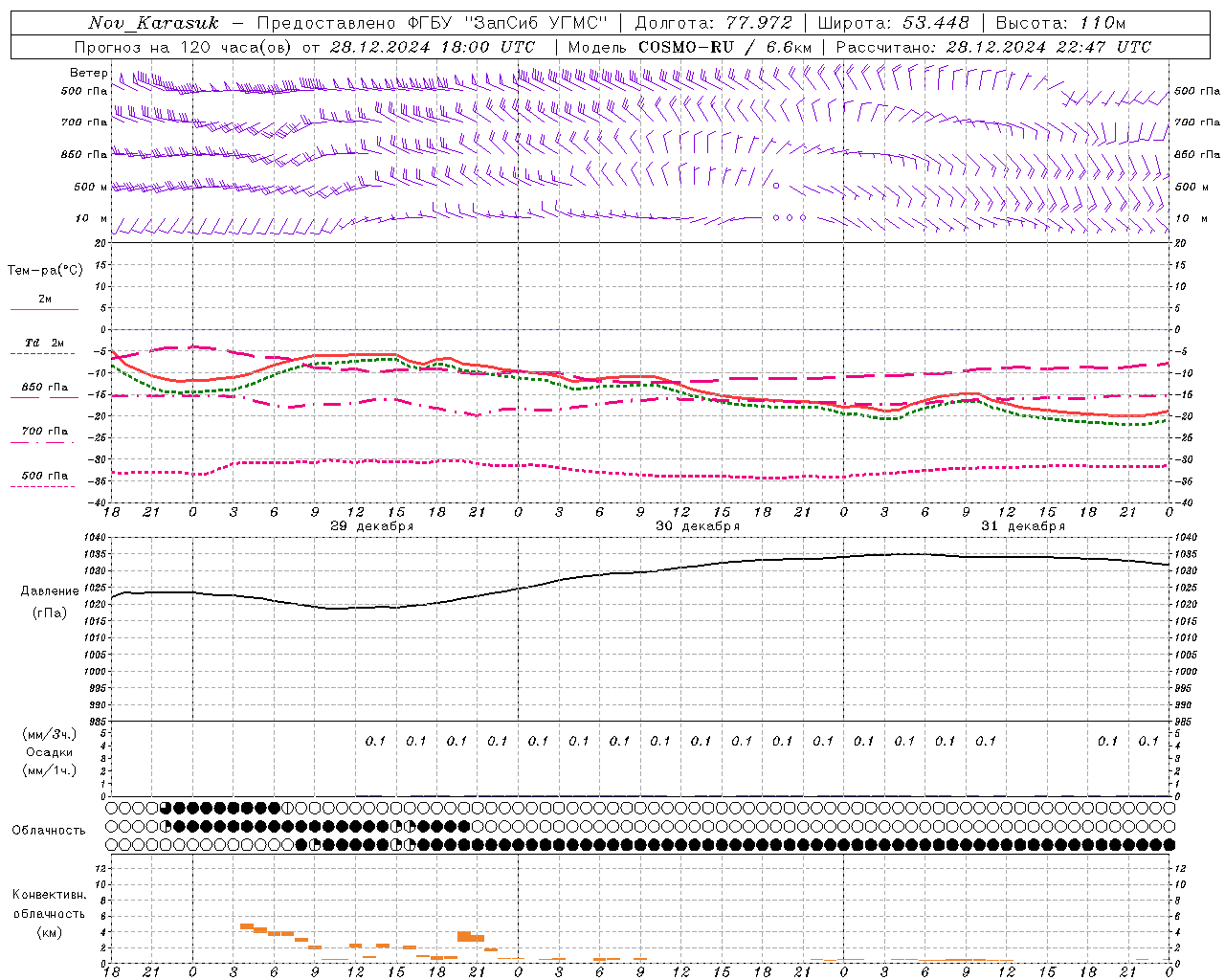This screenshot has height=980, width=1225.
Task: Click the (мм/1ч.) precipitation unit label
Action: (x=50, y=770)
